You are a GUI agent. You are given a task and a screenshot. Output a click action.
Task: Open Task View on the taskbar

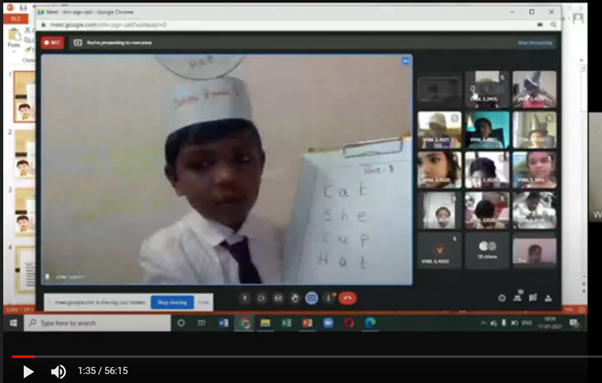pos(202,323)
